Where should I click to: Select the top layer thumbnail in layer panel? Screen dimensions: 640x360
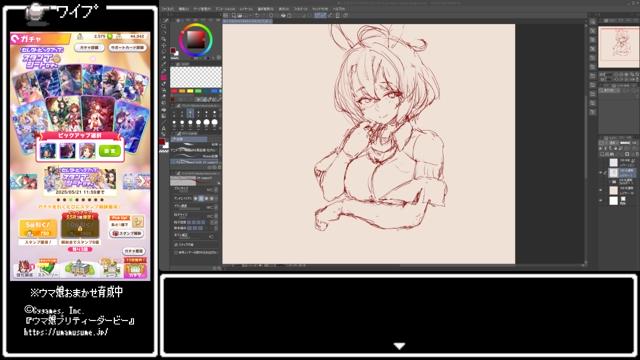click(613, 162)
